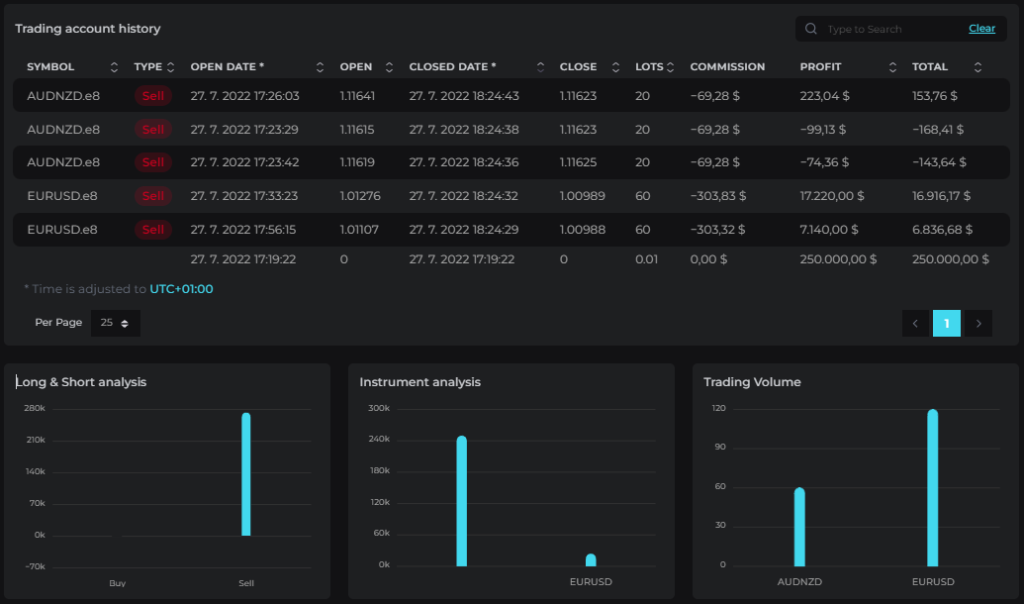1024x604 pixels.
Task: Sort table by Symbol column arrows
Action: pyautogui.click(x=114, y=67)
